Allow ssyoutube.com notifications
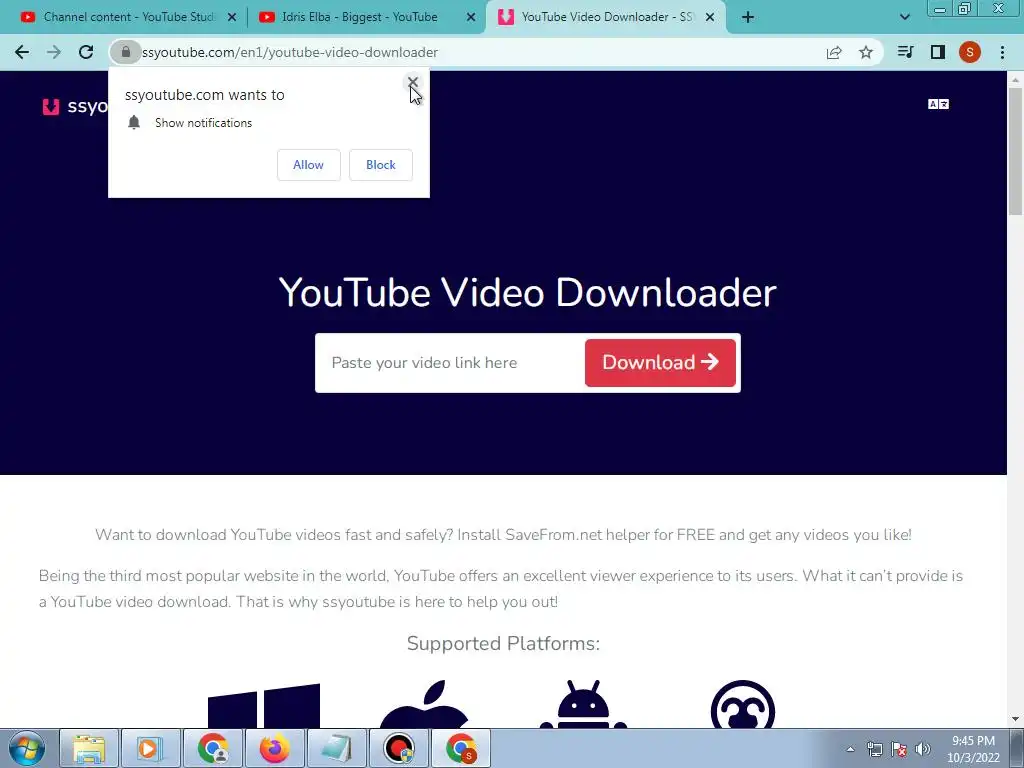The width and height of the screenshot is (1024, 768). (x=308, y=165)
